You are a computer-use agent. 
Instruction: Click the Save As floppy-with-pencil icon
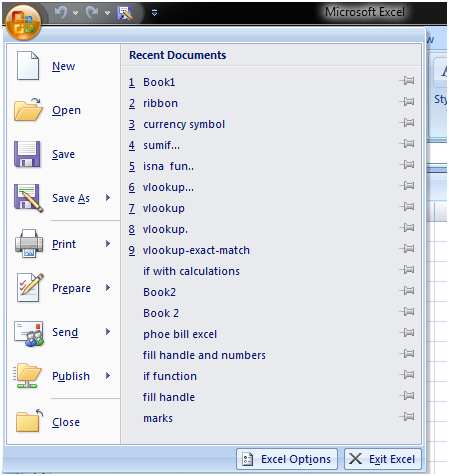coord(28,198)
